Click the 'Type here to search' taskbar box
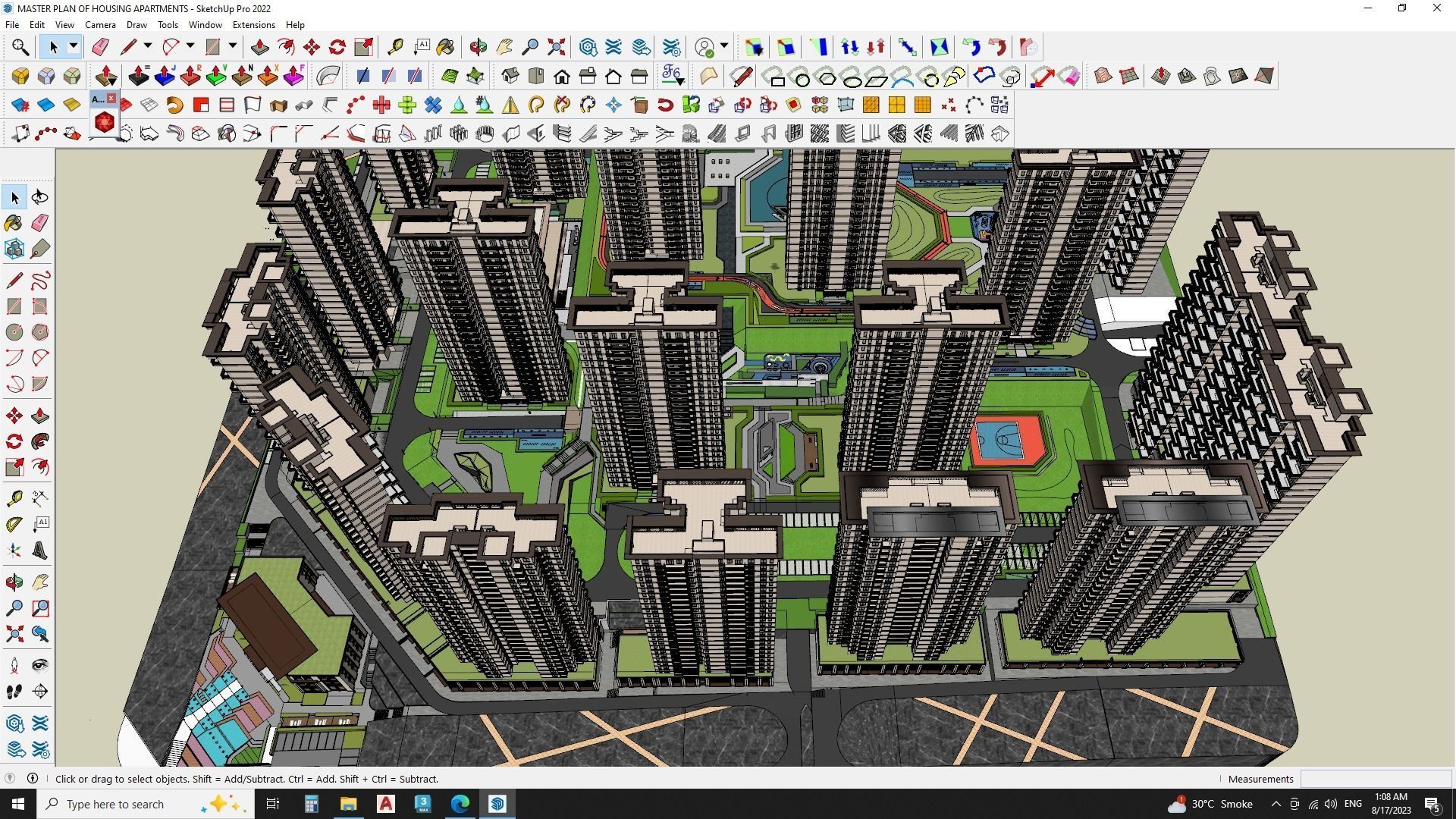 coord(144,804)
